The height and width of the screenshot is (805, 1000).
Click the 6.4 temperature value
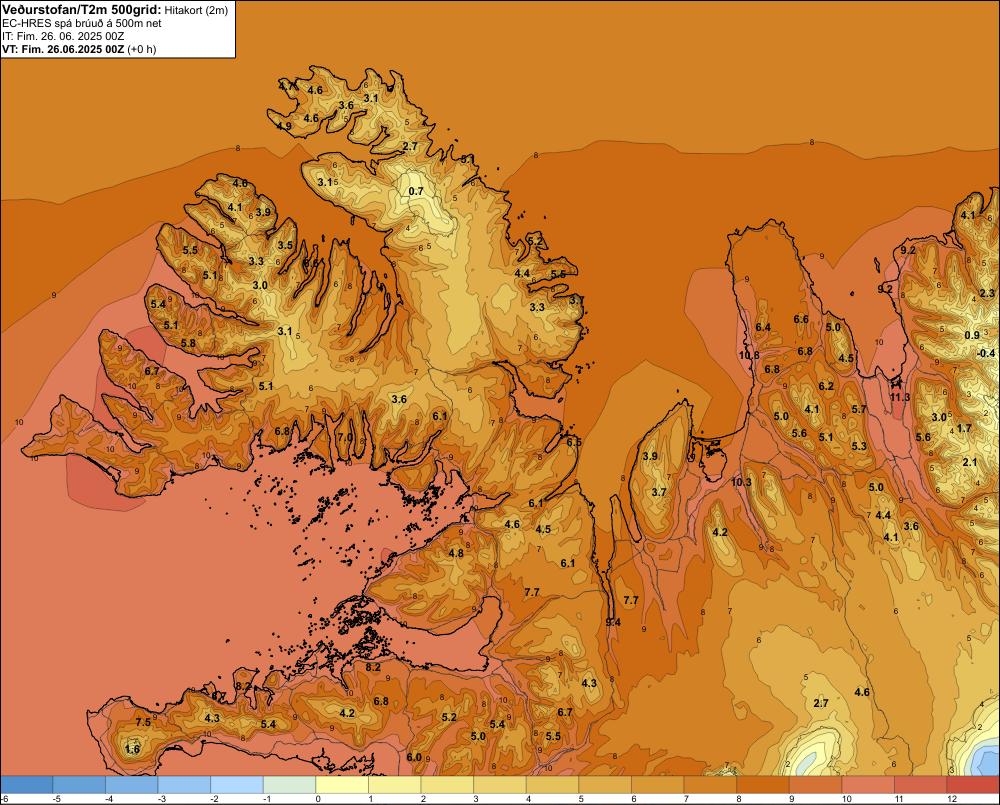pyautogui.click(x=763, y=328)
